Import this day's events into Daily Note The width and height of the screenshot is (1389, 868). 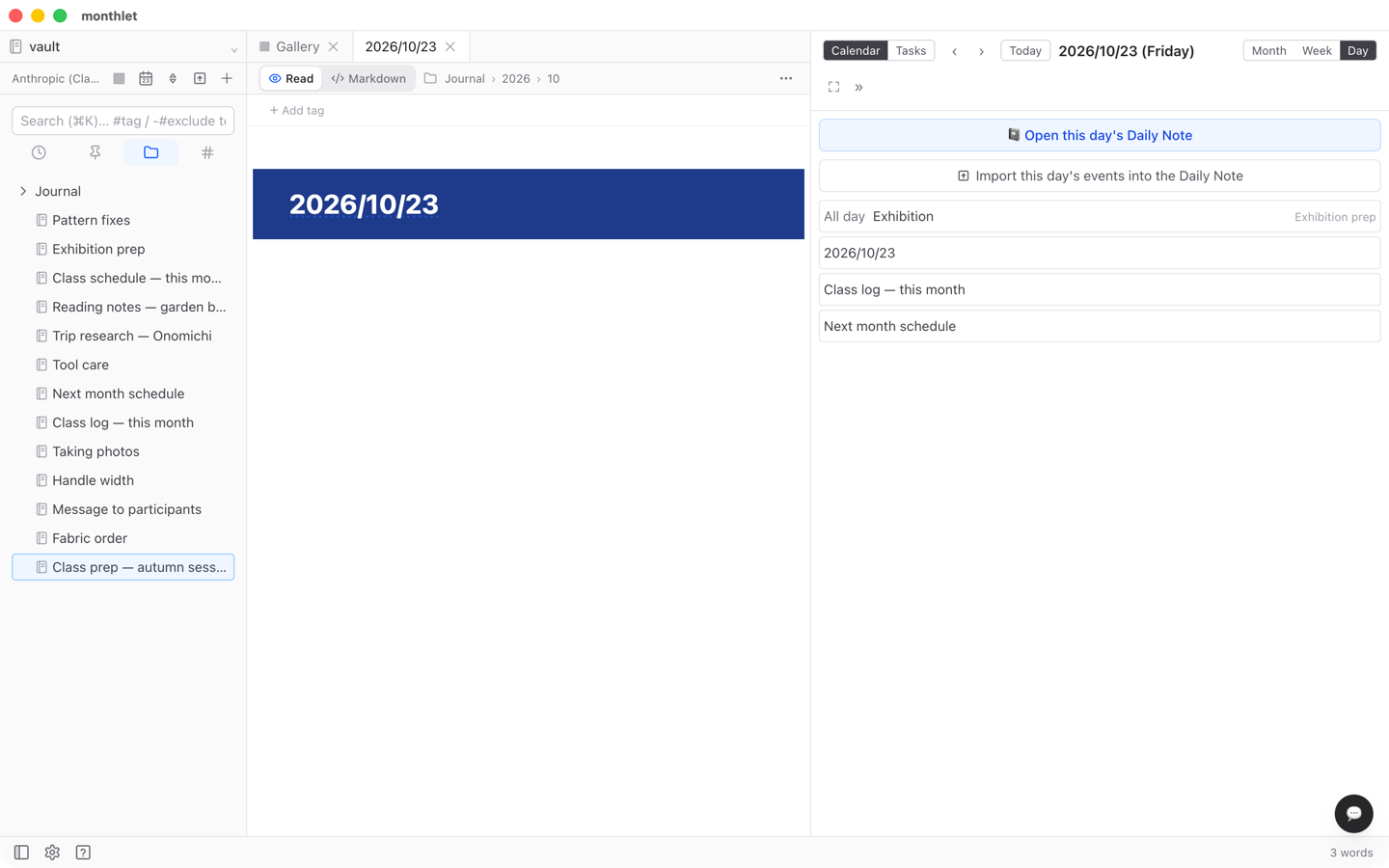(x=1100, y=176)
